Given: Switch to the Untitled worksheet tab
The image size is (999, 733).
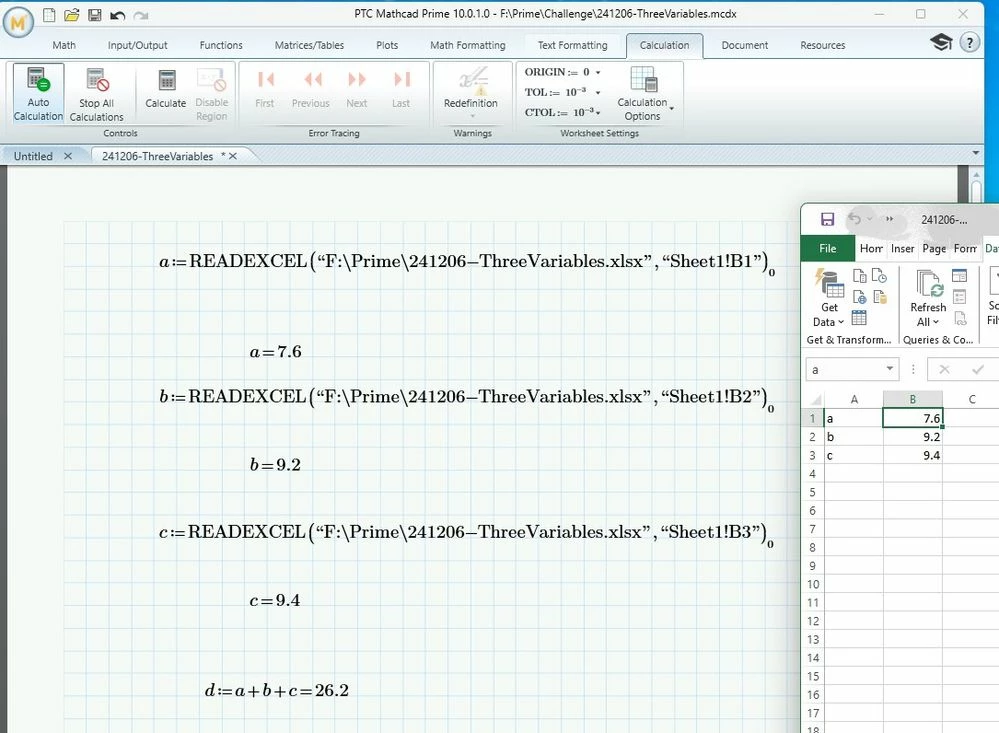Looking at the screenshot, I should click(33, 156).
